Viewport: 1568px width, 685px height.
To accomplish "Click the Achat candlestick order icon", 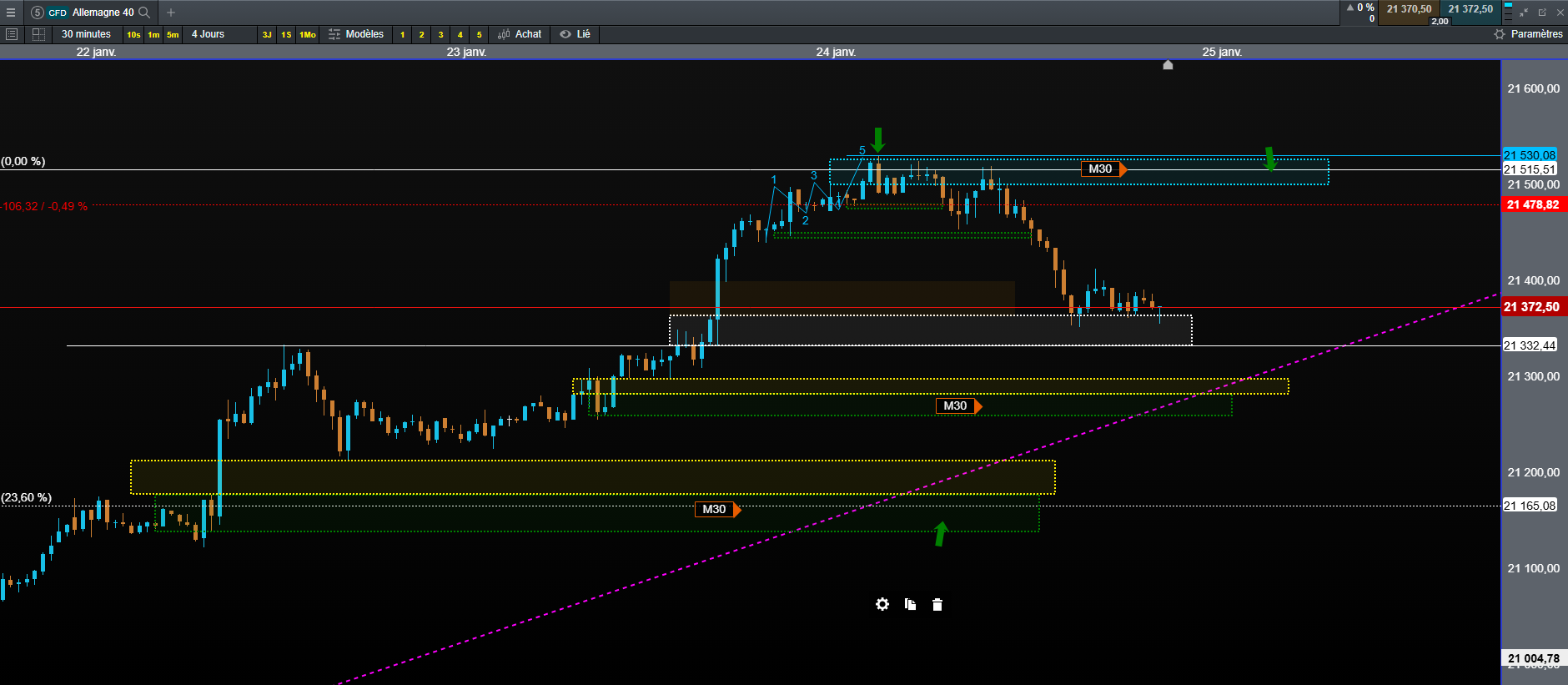I will click(504, 34).
